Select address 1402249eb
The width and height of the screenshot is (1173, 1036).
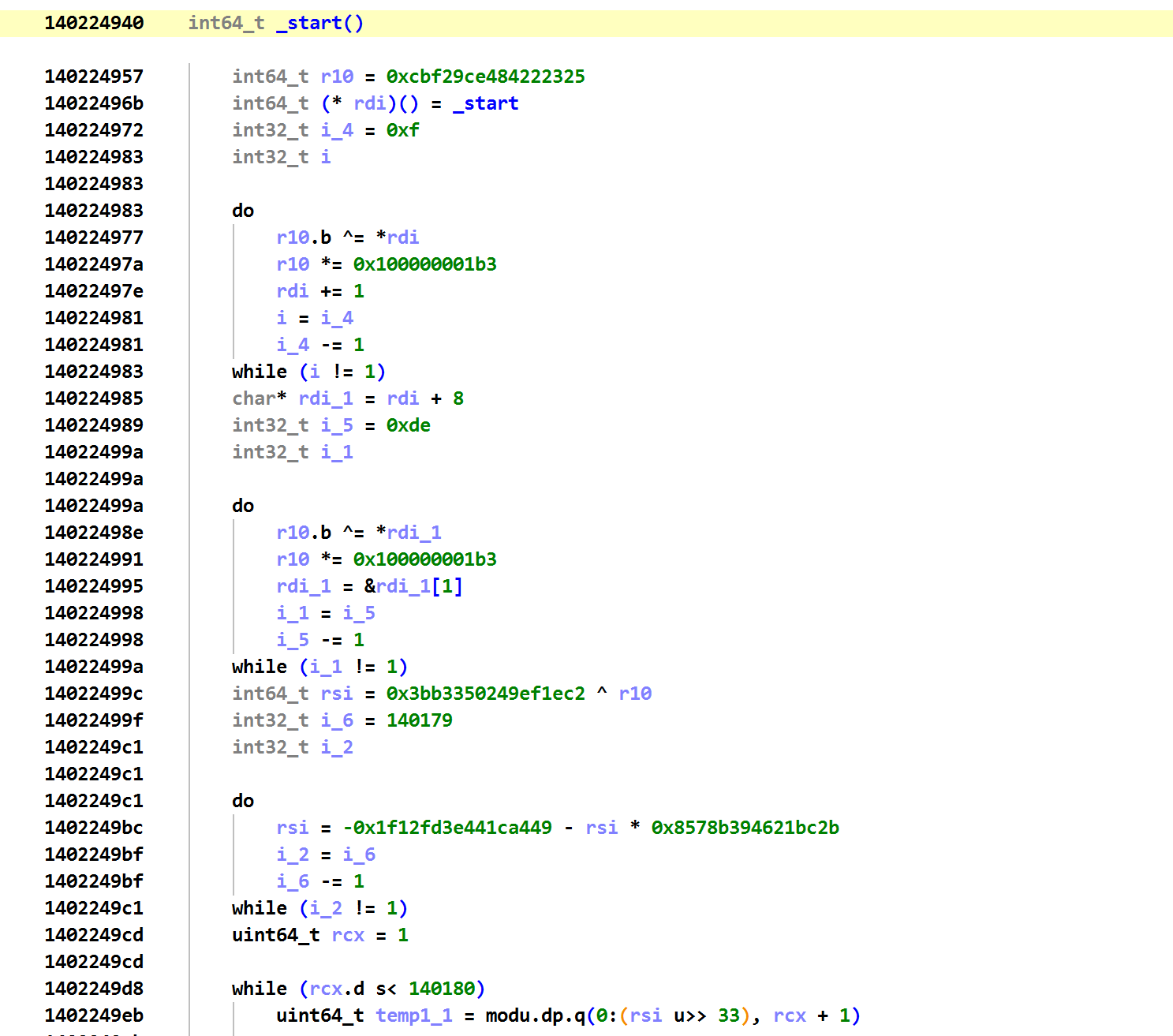(94, 1015)
